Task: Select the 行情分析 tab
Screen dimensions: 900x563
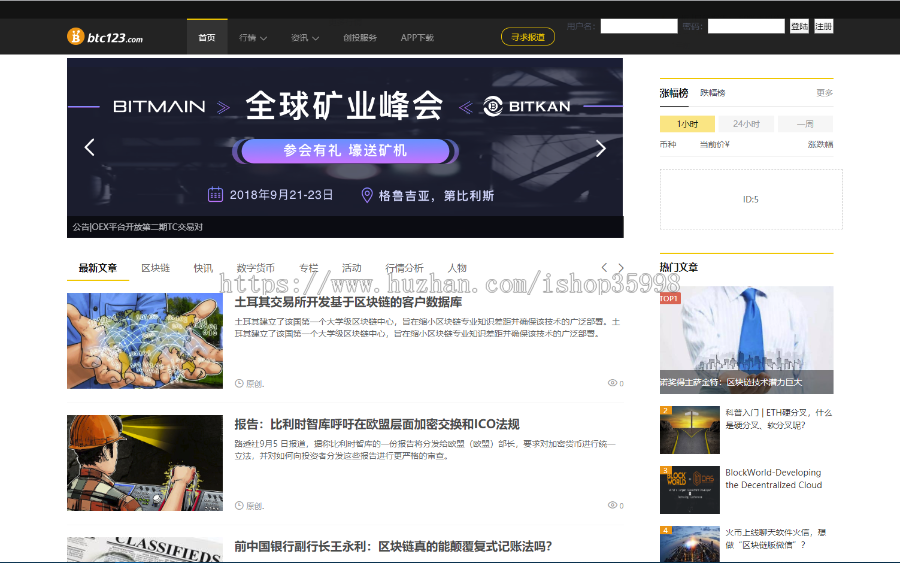Action: tap(405, 268)
